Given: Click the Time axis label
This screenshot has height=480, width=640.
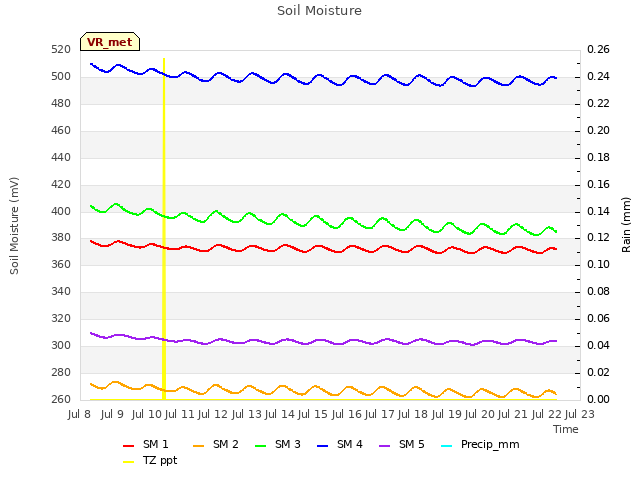Looking at the screenshot, I should 566,429.
